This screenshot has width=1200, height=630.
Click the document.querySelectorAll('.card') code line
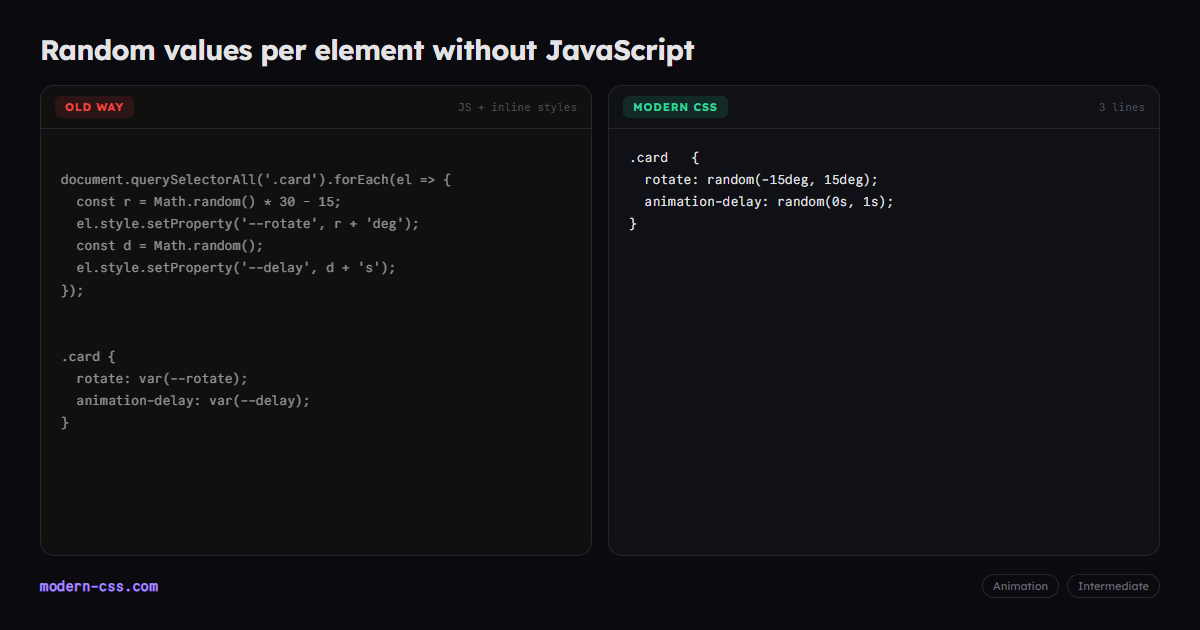click(x=257, y=180)
